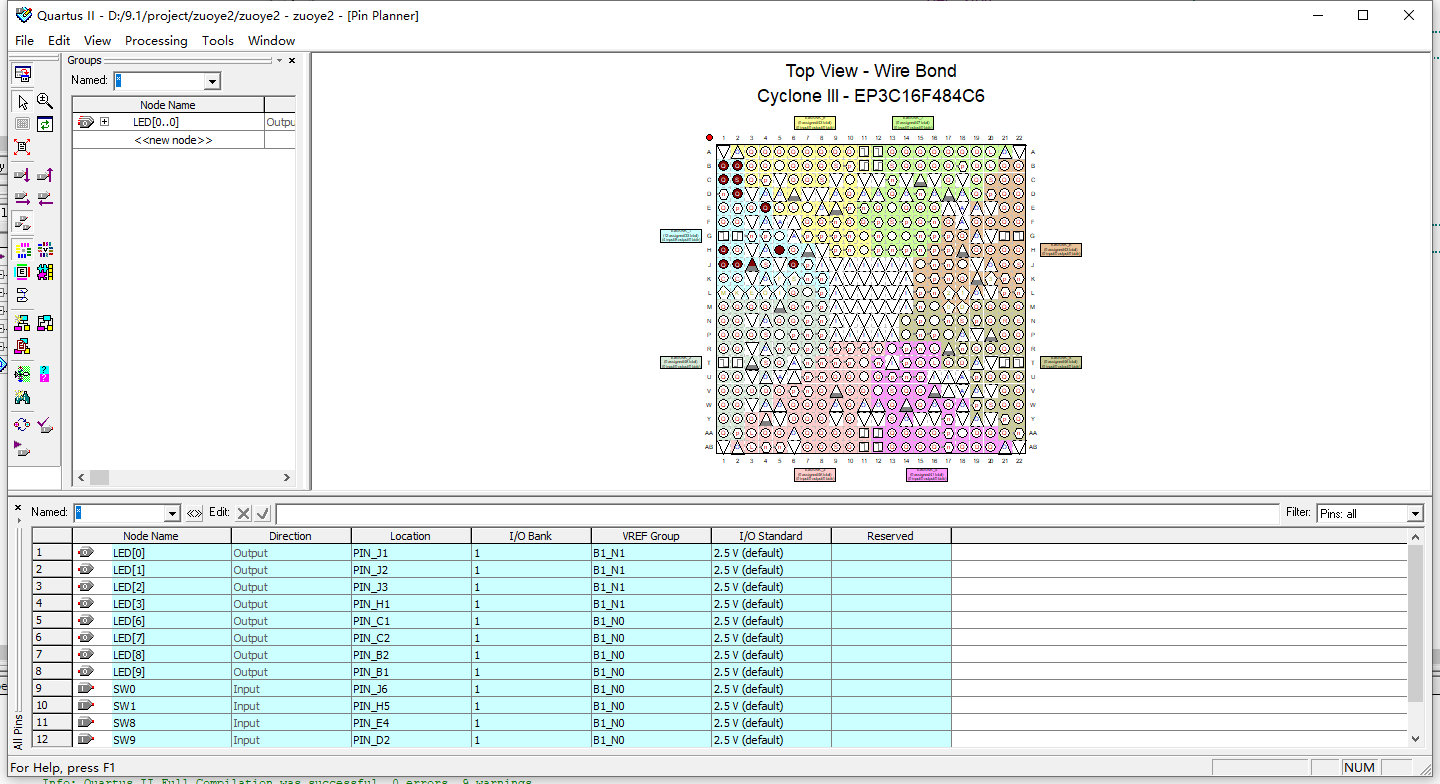Click the green refresh arrows toolbar icon
The image size is (1440, 784).
click(x=45, y=125)
